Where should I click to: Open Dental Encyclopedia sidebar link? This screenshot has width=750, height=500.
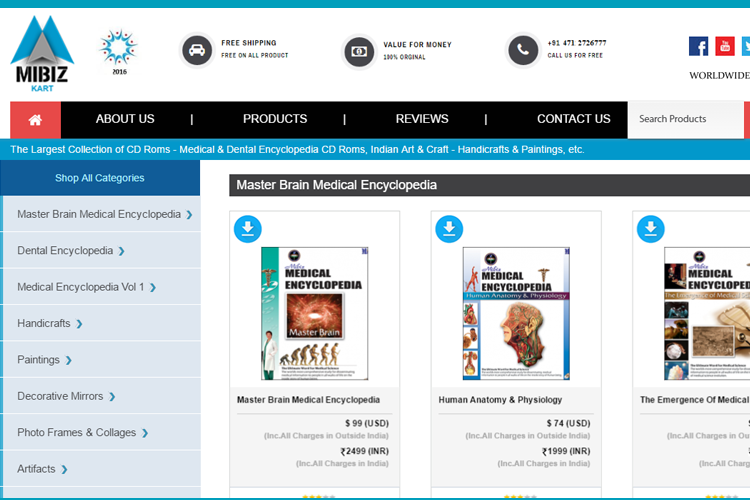[65, 251]
